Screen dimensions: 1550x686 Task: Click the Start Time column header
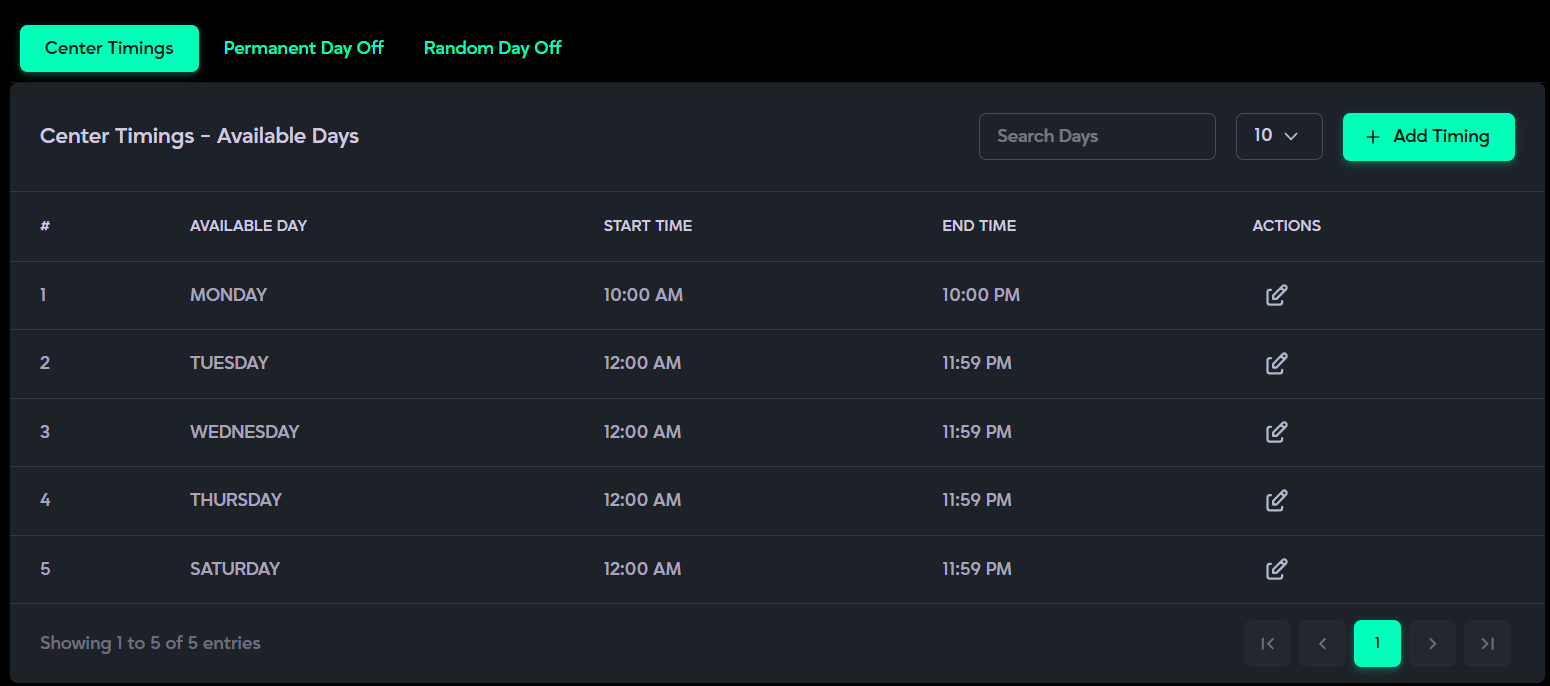pyautogui.click(x=647, y=226)
